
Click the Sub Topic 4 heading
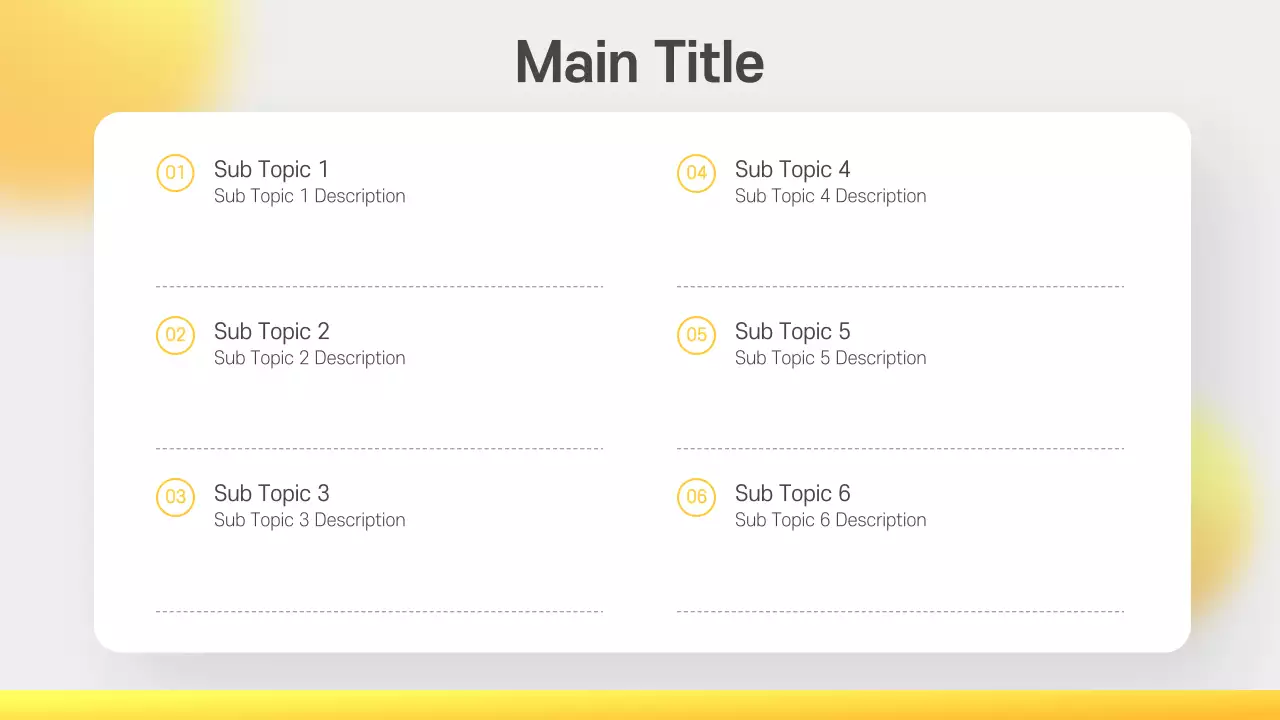point(792,169)
